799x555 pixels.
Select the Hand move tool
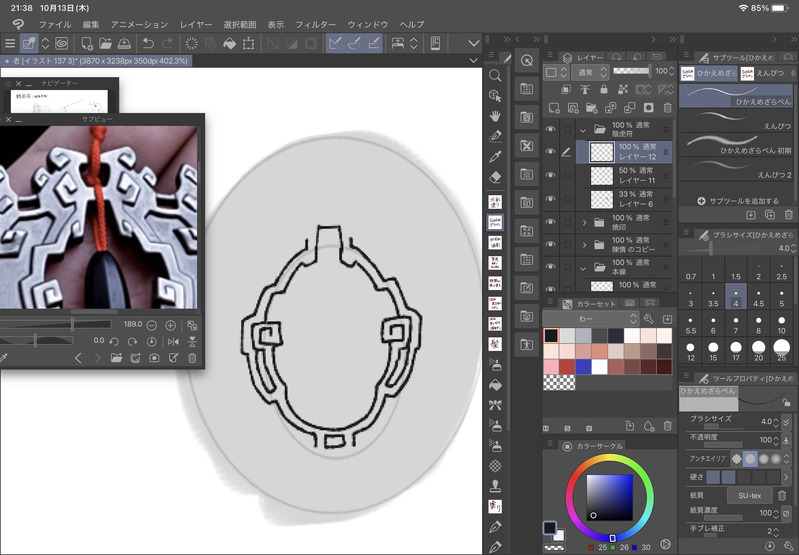pyautogui.click(x=495, y=115)
